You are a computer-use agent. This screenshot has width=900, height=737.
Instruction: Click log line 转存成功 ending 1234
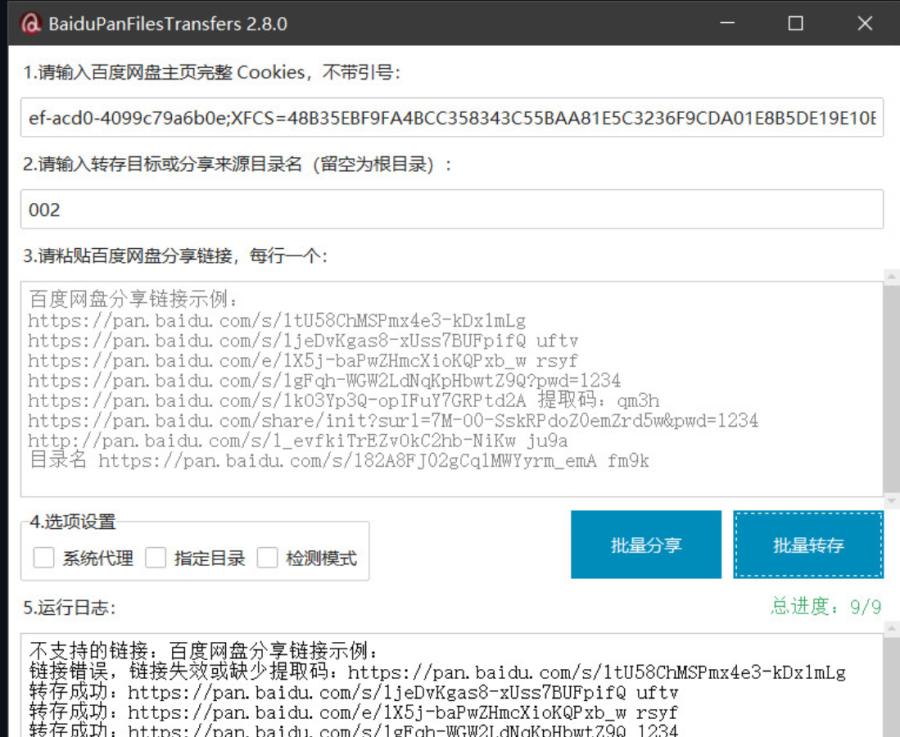coord(354,730)
